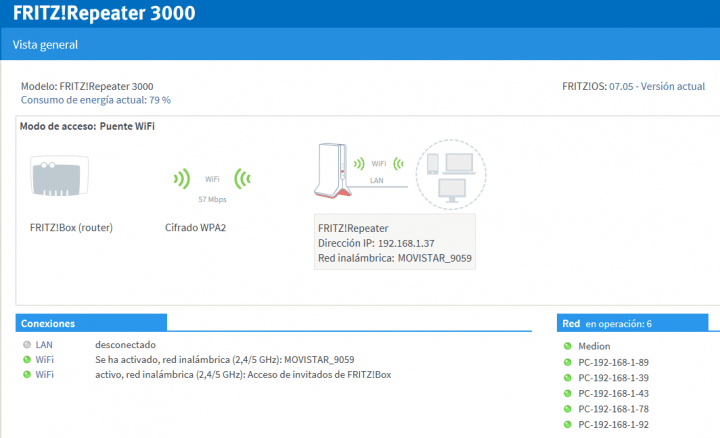This screenshot has height=438, width=720.
Task: Click the desconectado LAN status text
Action: click(125, 345)
